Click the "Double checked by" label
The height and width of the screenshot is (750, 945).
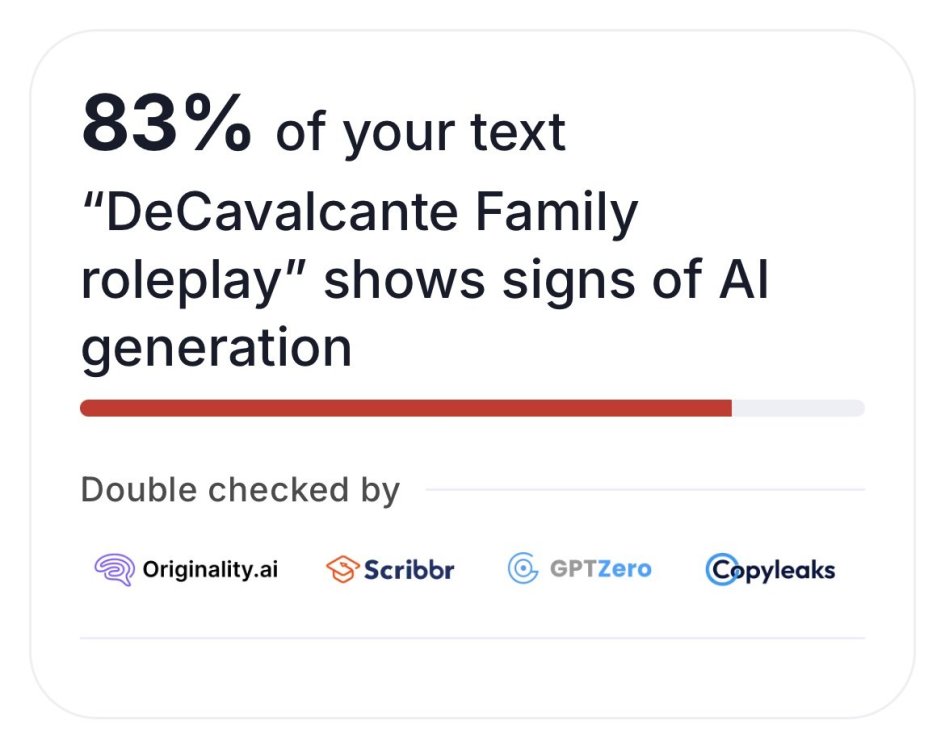(240, 490)
